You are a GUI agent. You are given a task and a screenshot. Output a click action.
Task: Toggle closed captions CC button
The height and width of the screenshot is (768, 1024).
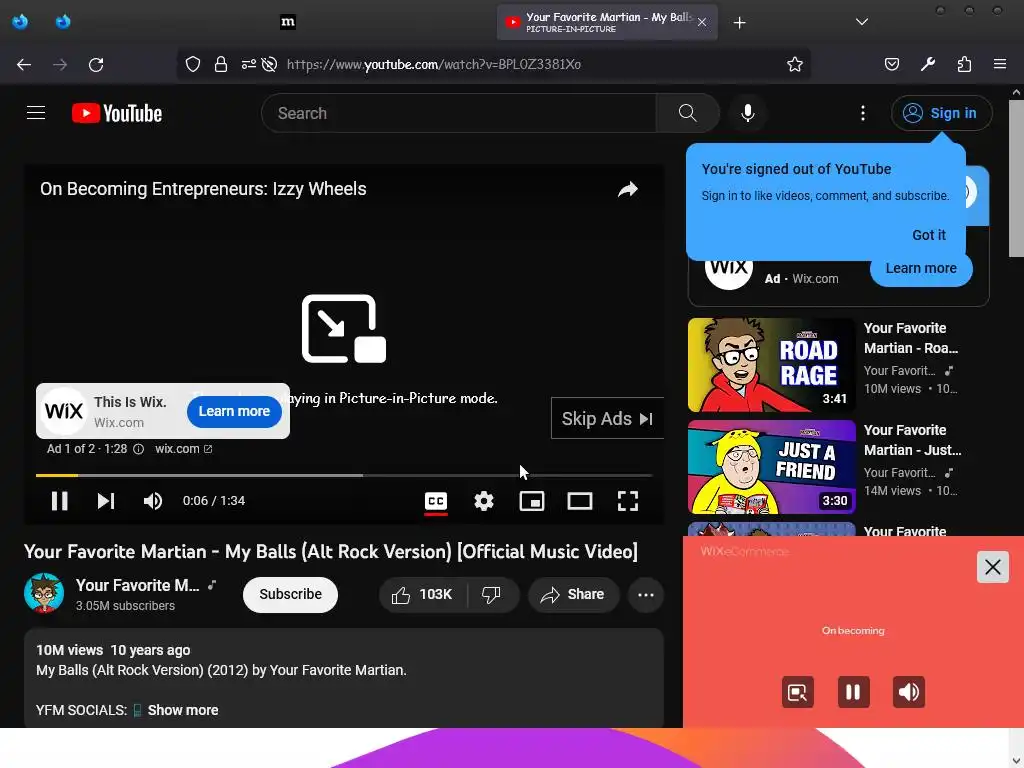436,501
